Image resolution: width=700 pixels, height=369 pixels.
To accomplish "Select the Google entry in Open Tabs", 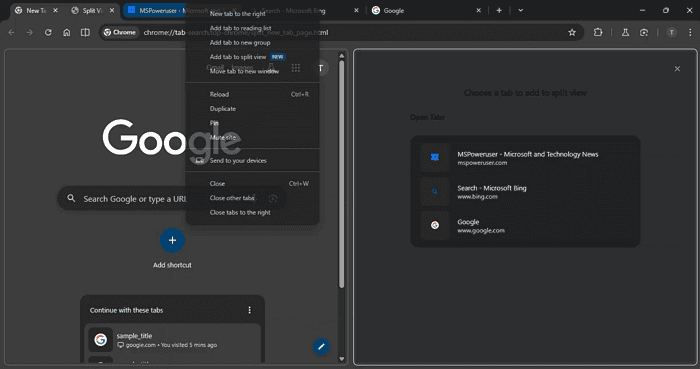I will point(525,225).
